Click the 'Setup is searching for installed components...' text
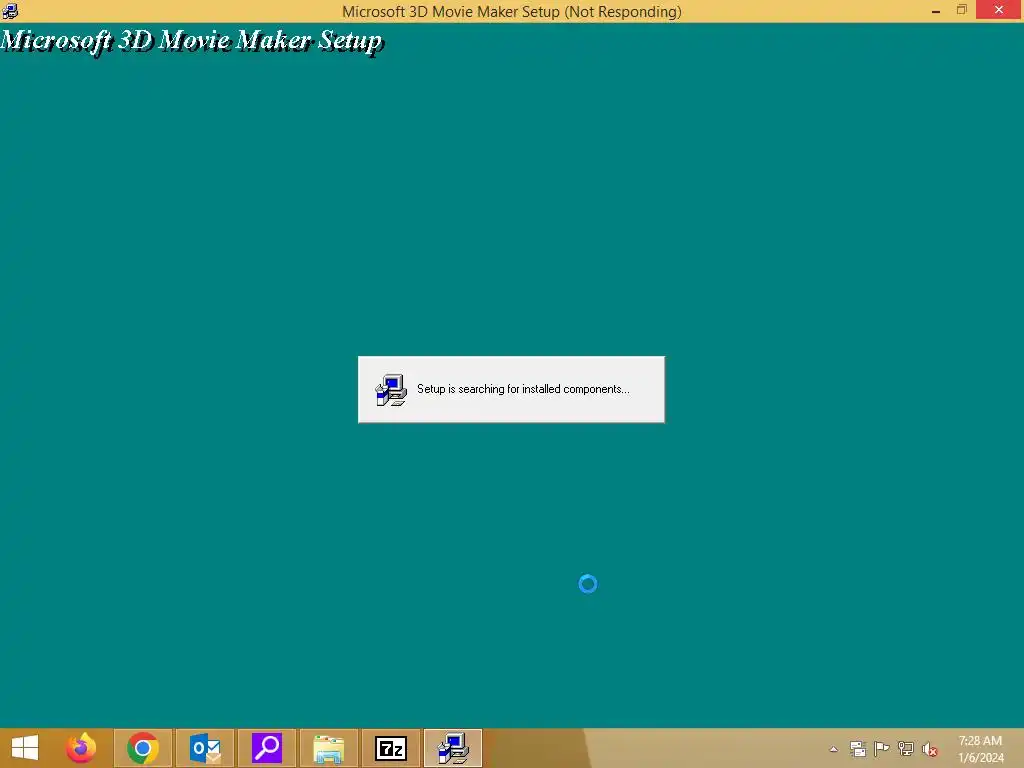The image size is (1024, 768). pyautogui.click(x=523, y=389)
